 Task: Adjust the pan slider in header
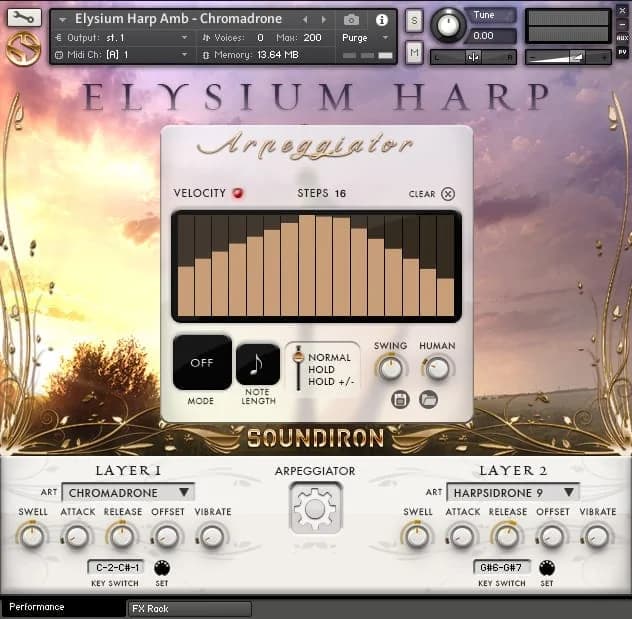tap(473, 57)
